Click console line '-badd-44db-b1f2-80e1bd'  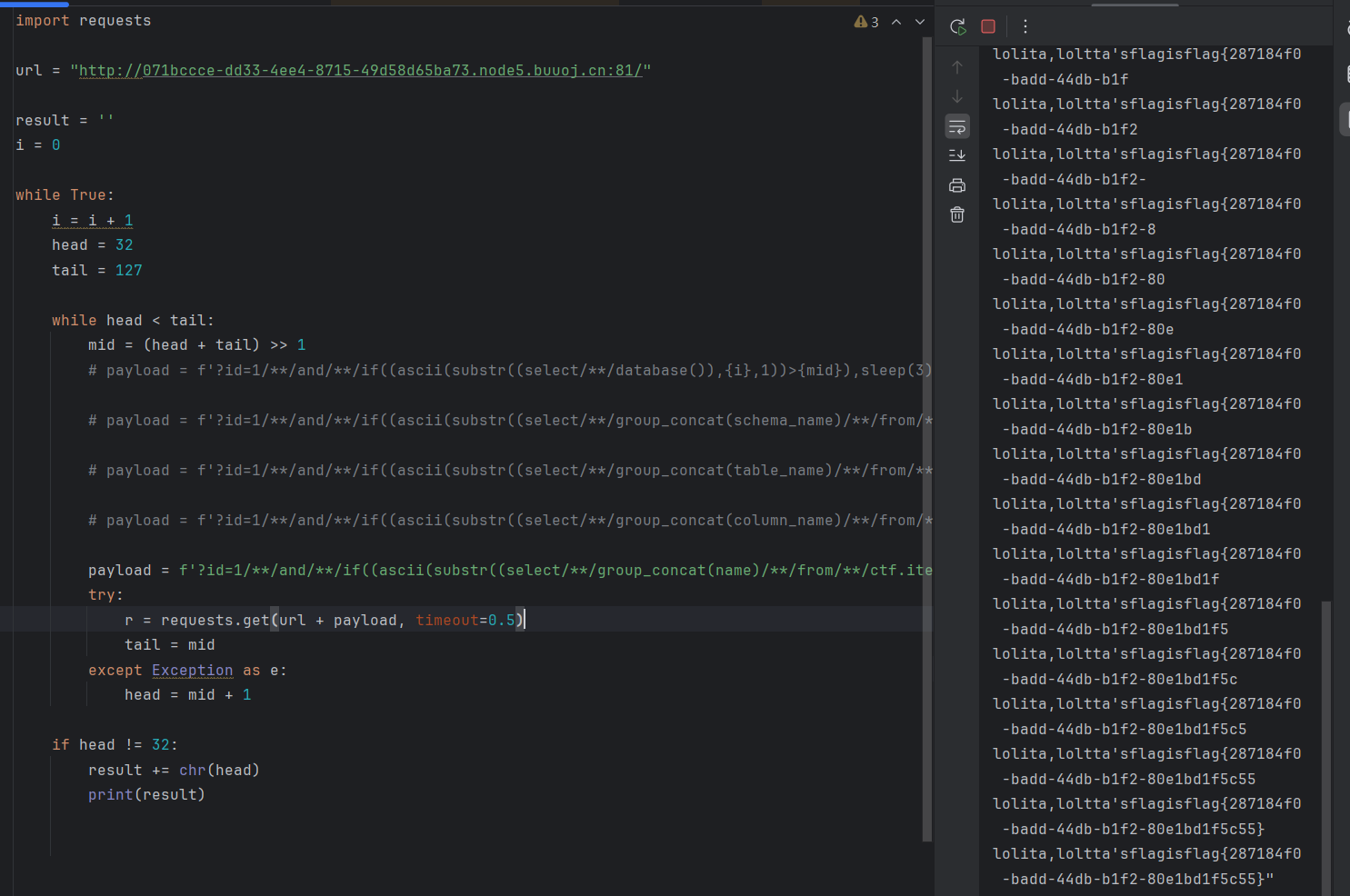tap(1101, 480)
